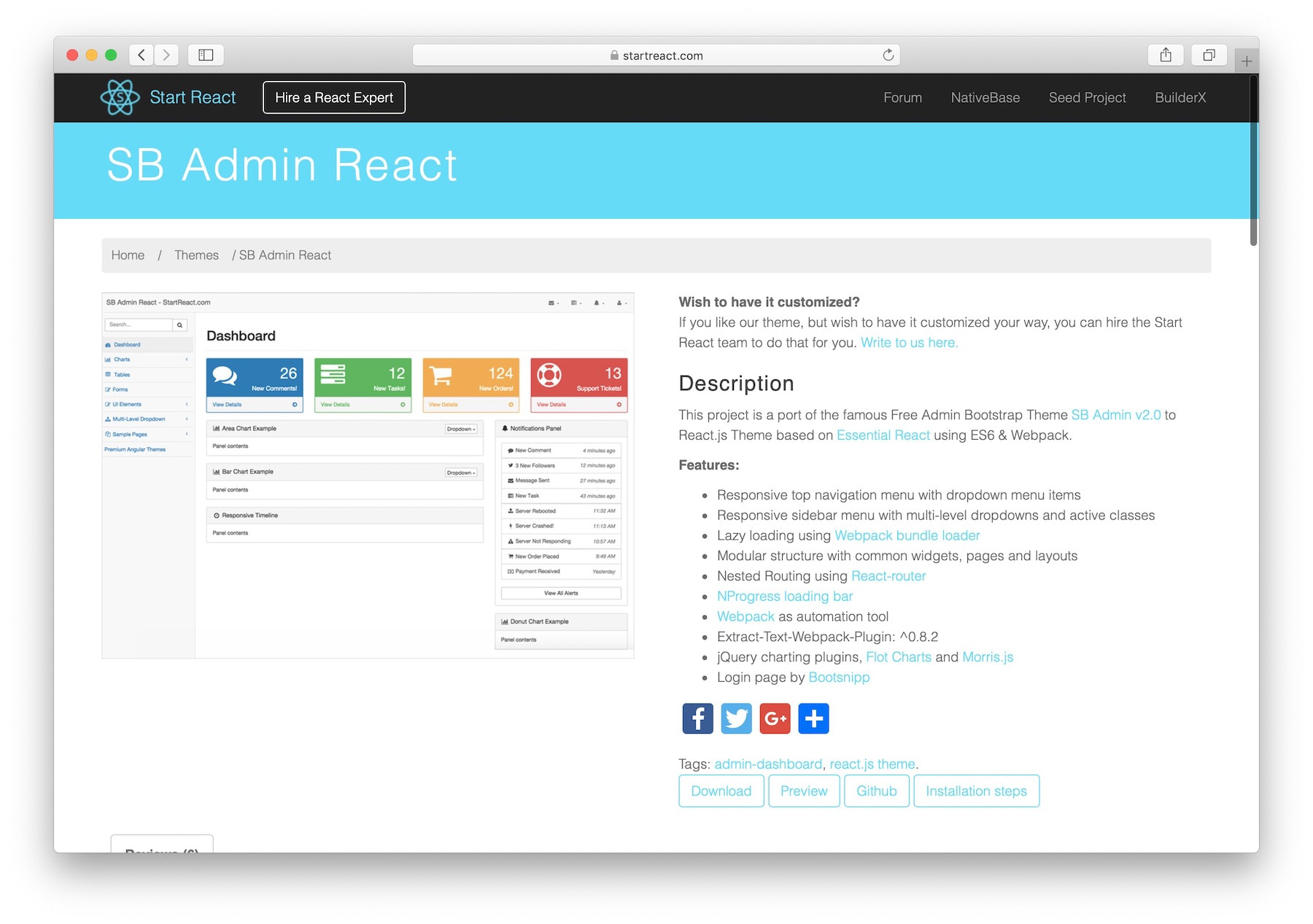The width and height of the screenshot is (1313, 924).
Task: Open Morris.js link
Action: [988, 657]
